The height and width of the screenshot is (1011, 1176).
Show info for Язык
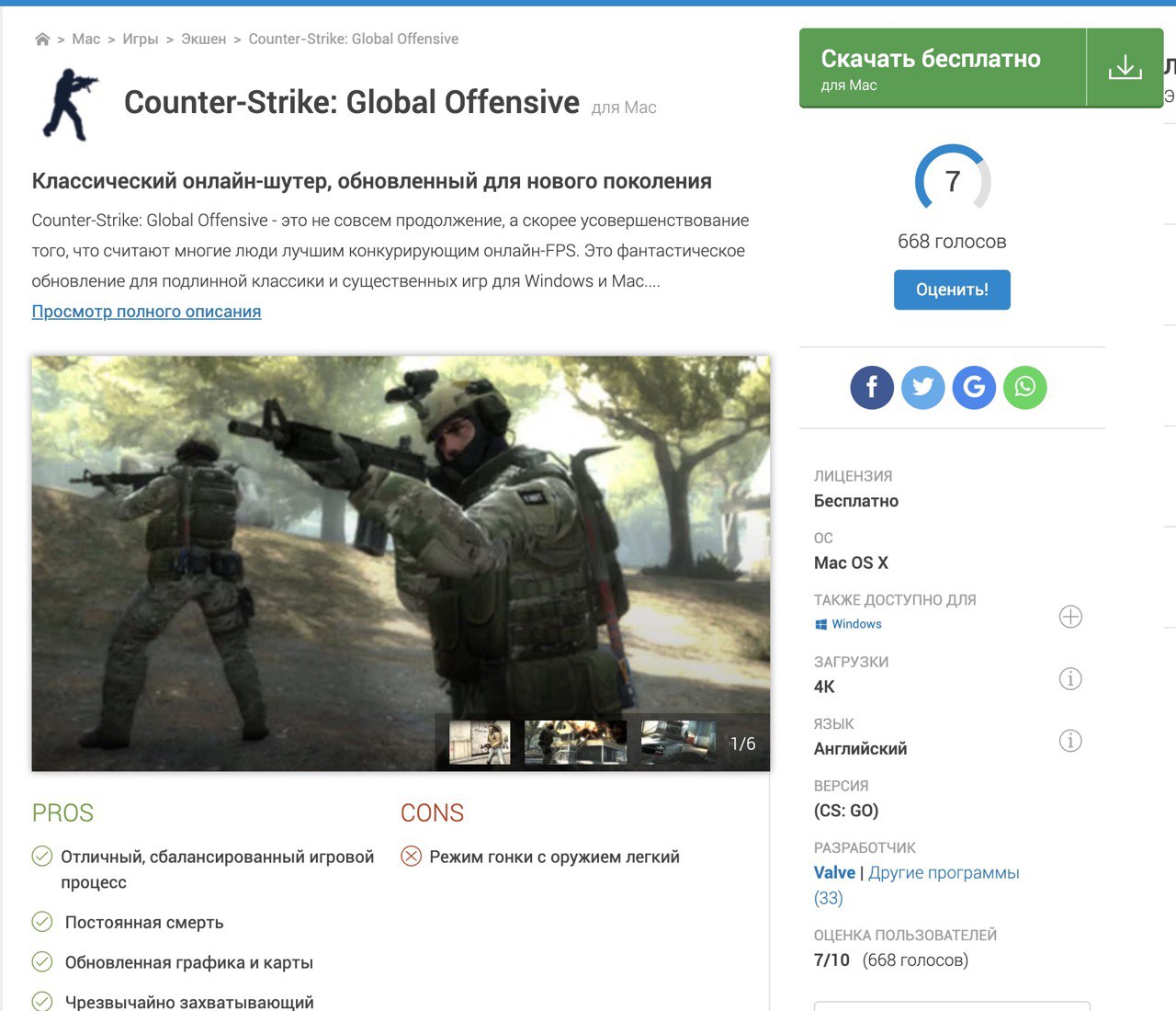click(x=1070, y=741)
